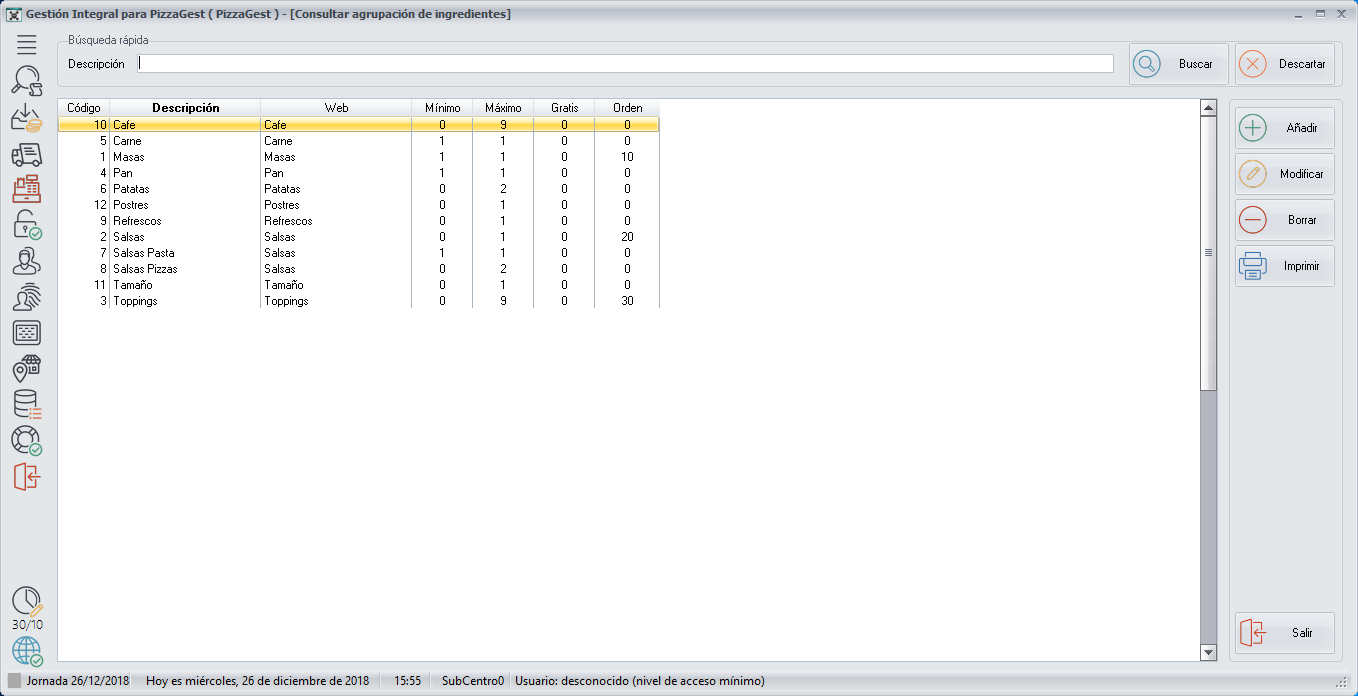Open the red cash register icon
This screenshot has height=696, width=1358.
[27, 189]
